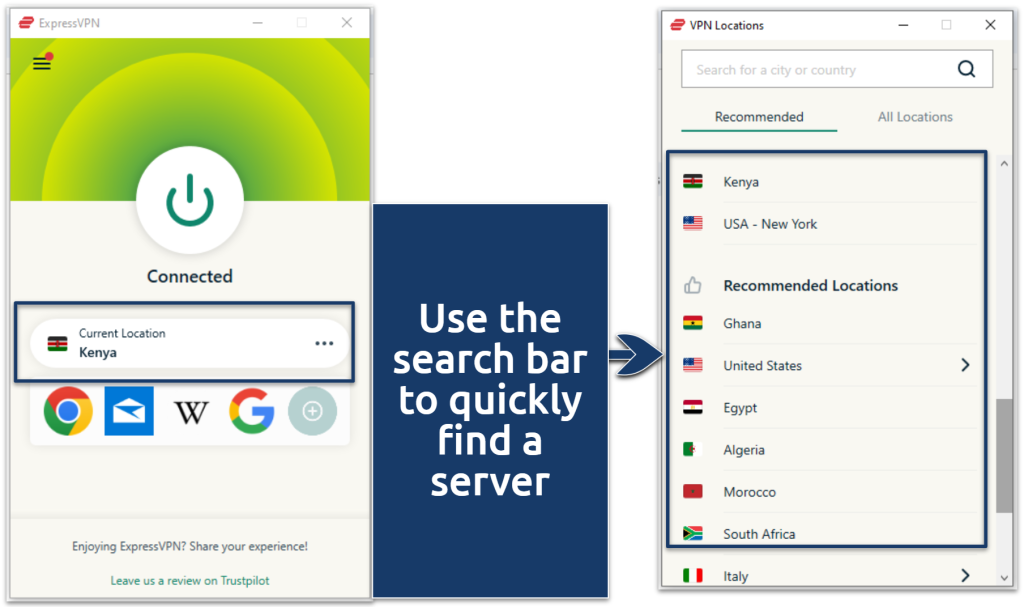Open the ExpressVPN hamburger menu
Image resolution: width=1024 pixels, height=607 pixels.
coord(42,63)
